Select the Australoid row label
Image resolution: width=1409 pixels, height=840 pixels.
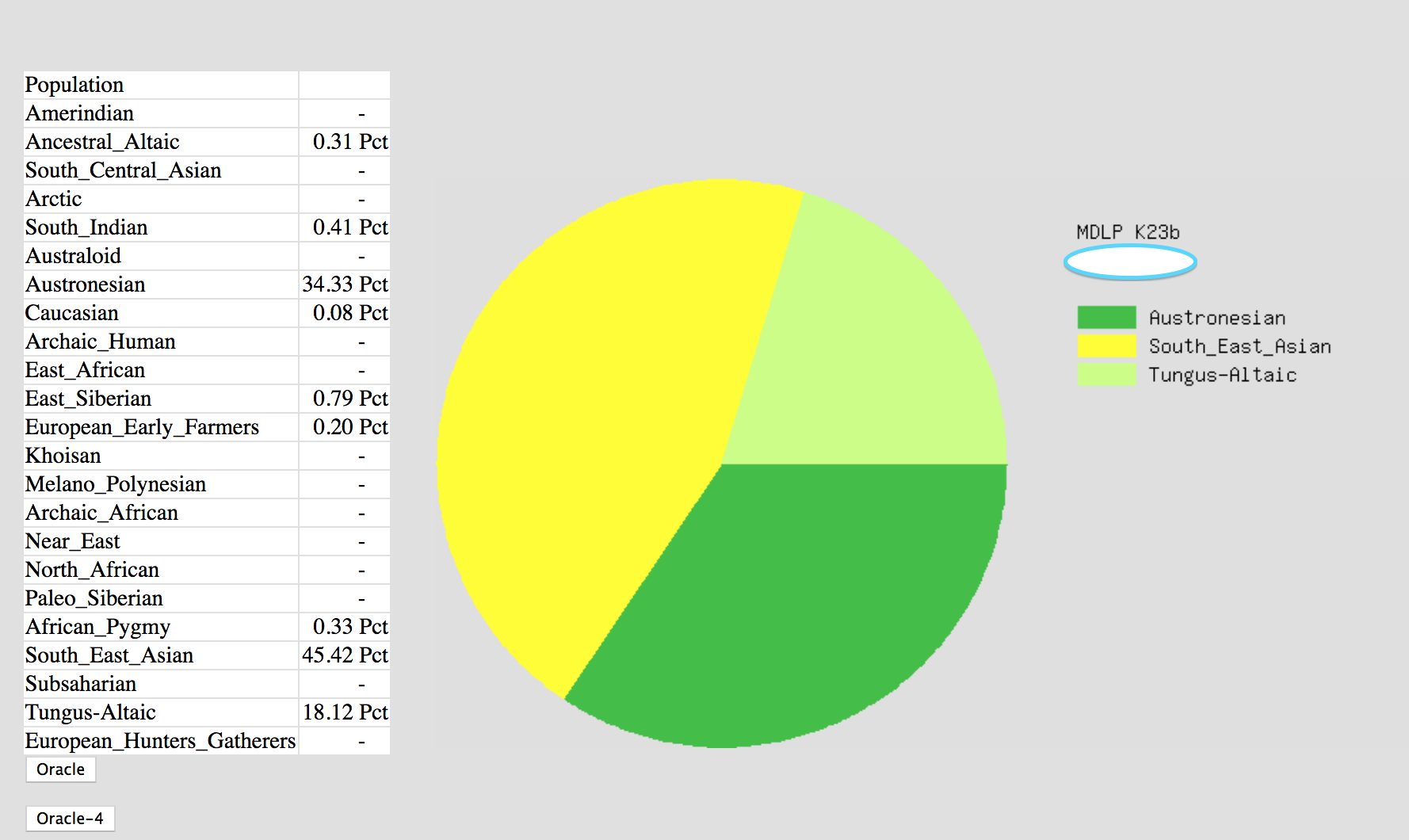[73, 256]
